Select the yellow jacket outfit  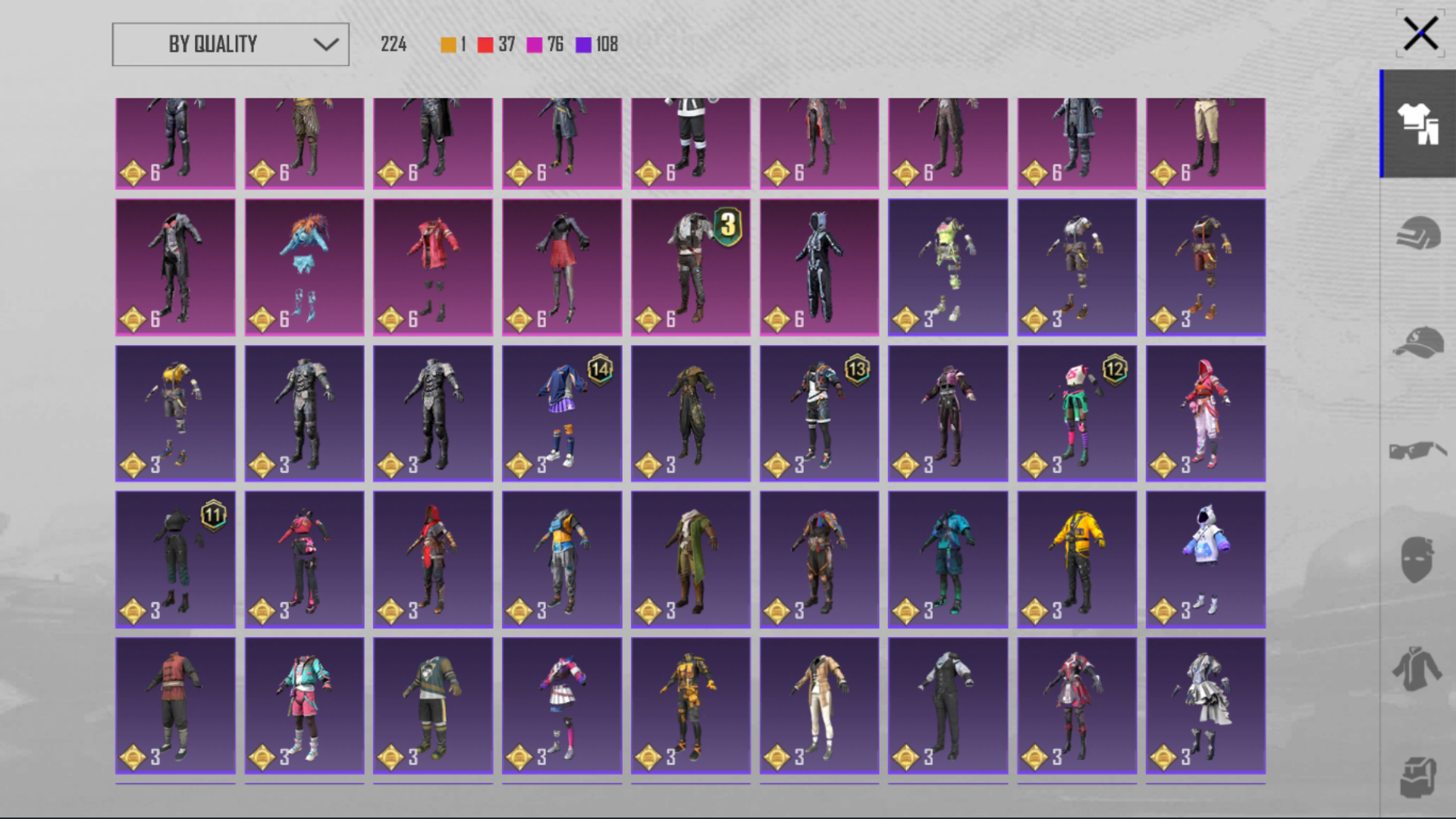click(x=1077, y=560)
